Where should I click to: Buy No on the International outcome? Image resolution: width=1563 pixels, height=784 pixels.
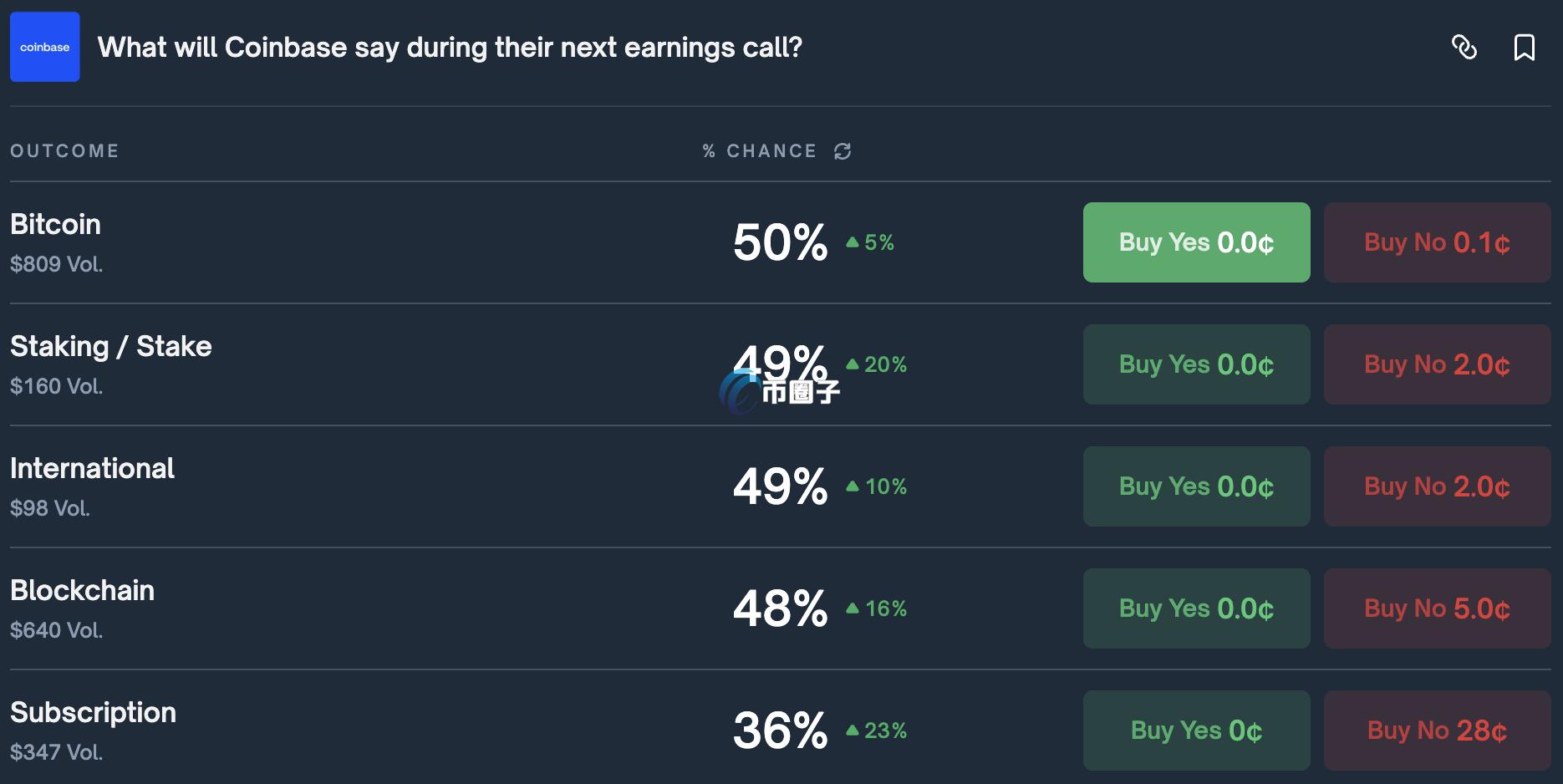pyautogui.click(x=1436, y=486)
